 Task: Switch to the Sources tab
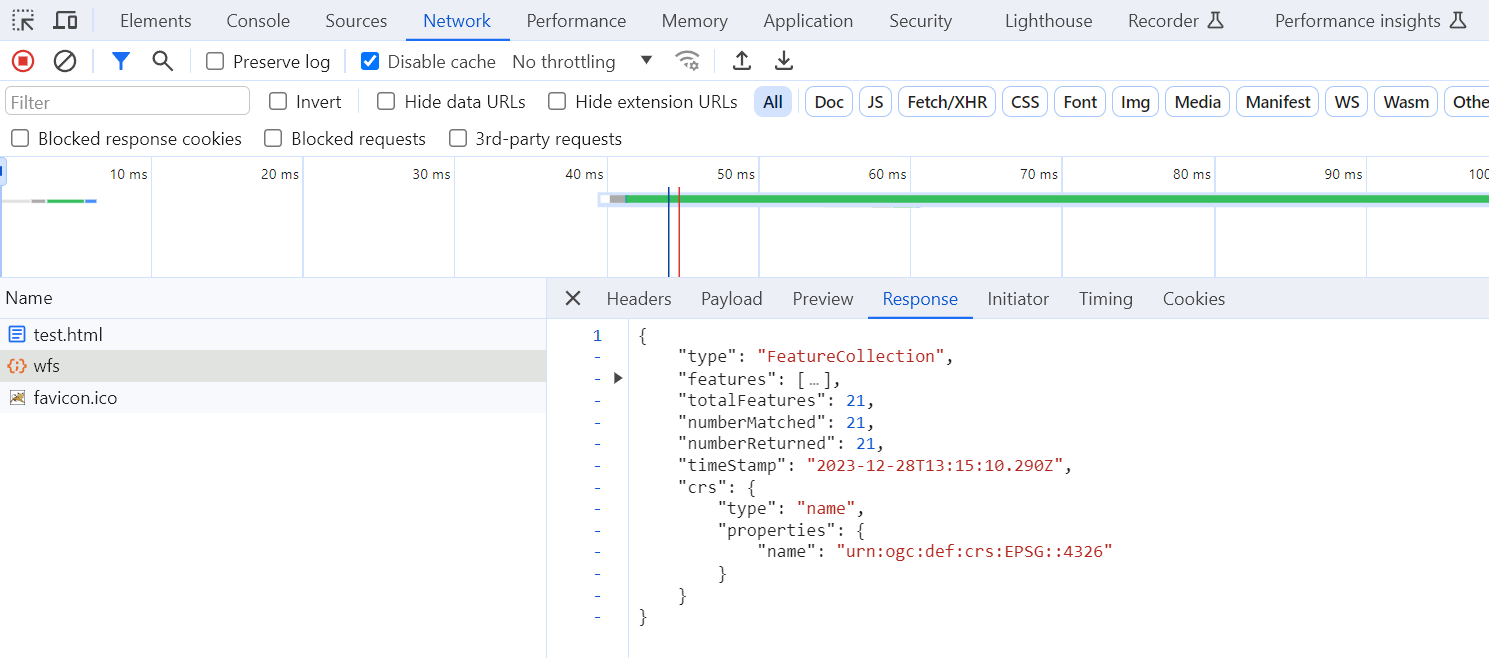point(356,20)
